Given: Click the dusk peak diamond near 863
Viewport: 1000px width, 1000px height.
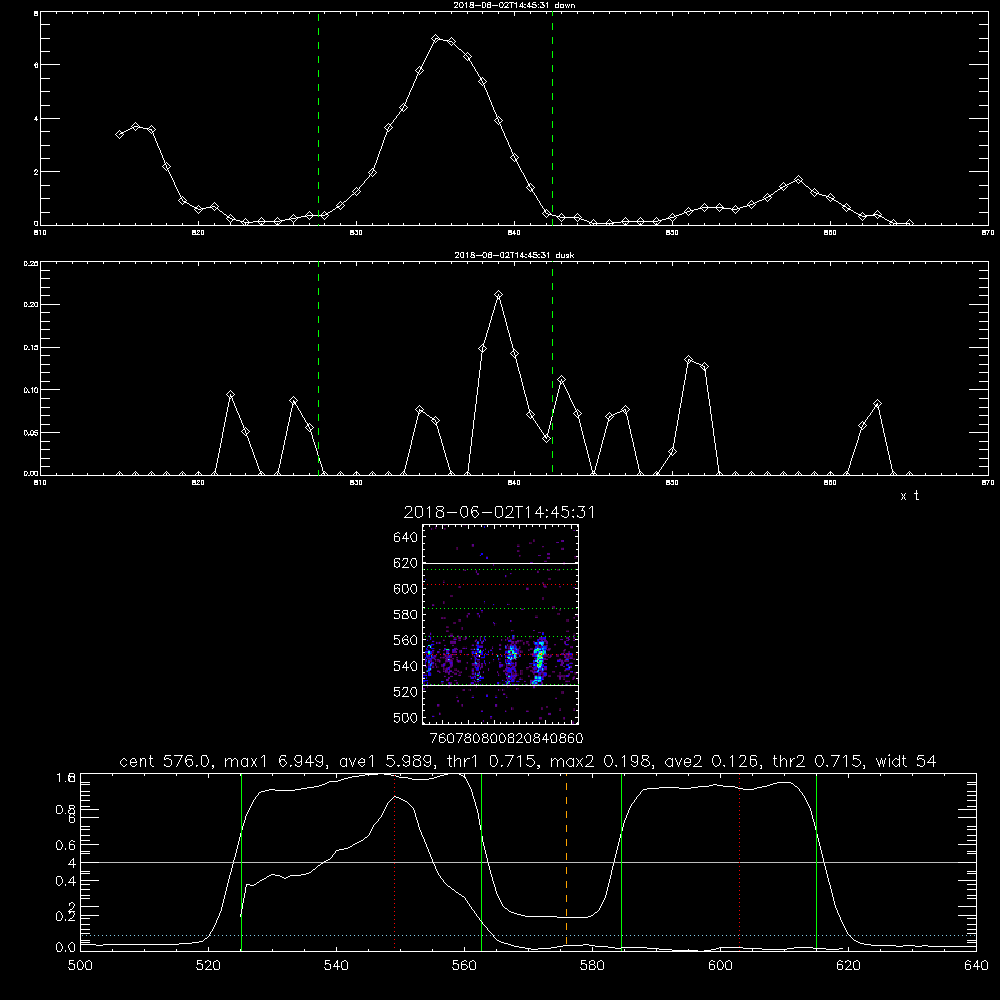Looking at the screenshot, I should (878, 404).
